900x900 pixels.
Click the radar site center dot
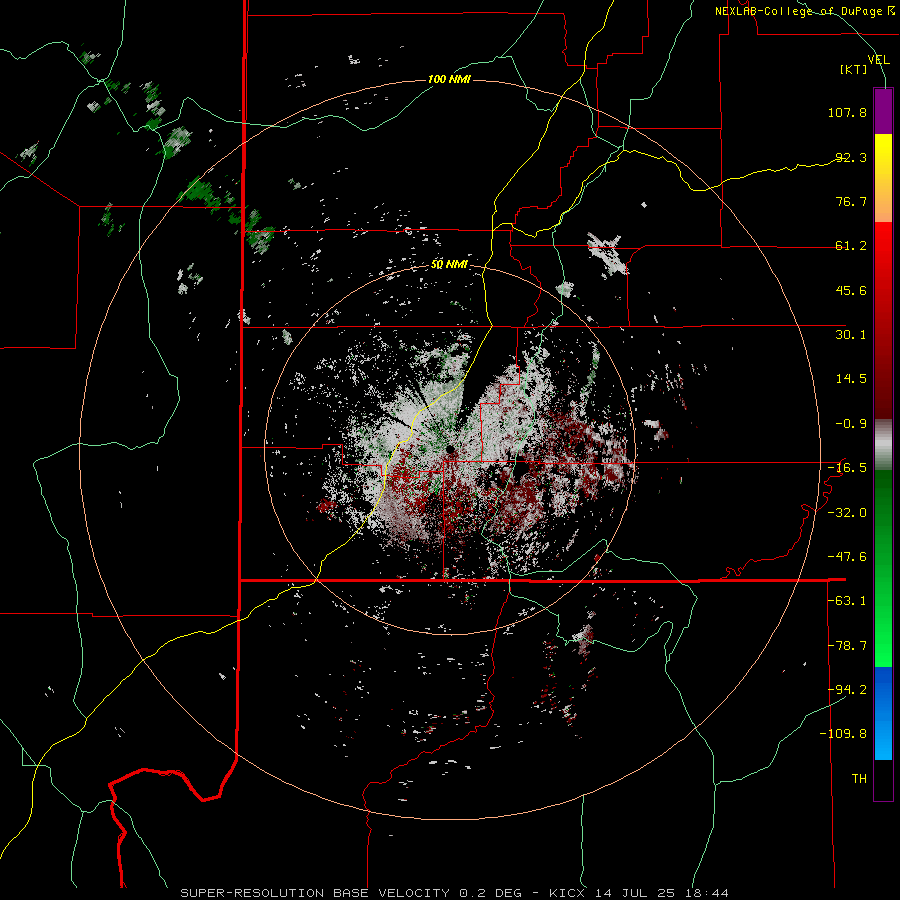pos(451,449)
